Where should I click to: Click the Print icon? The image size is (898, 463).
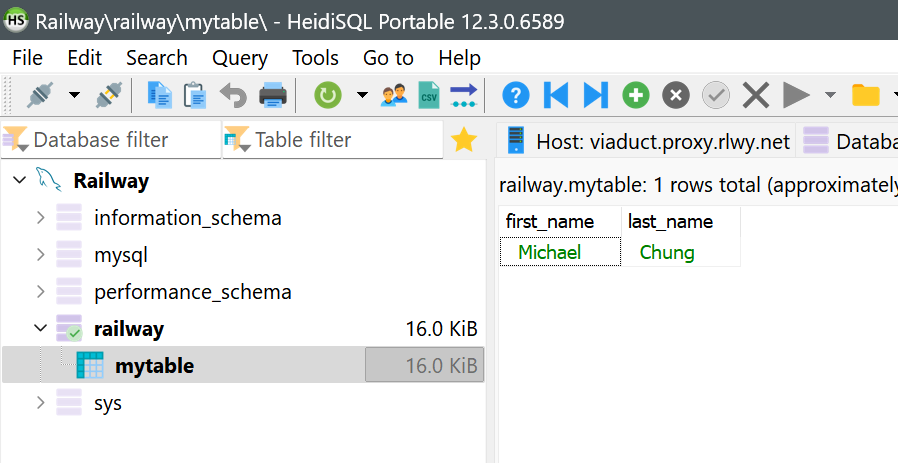[x=273, y=95]
